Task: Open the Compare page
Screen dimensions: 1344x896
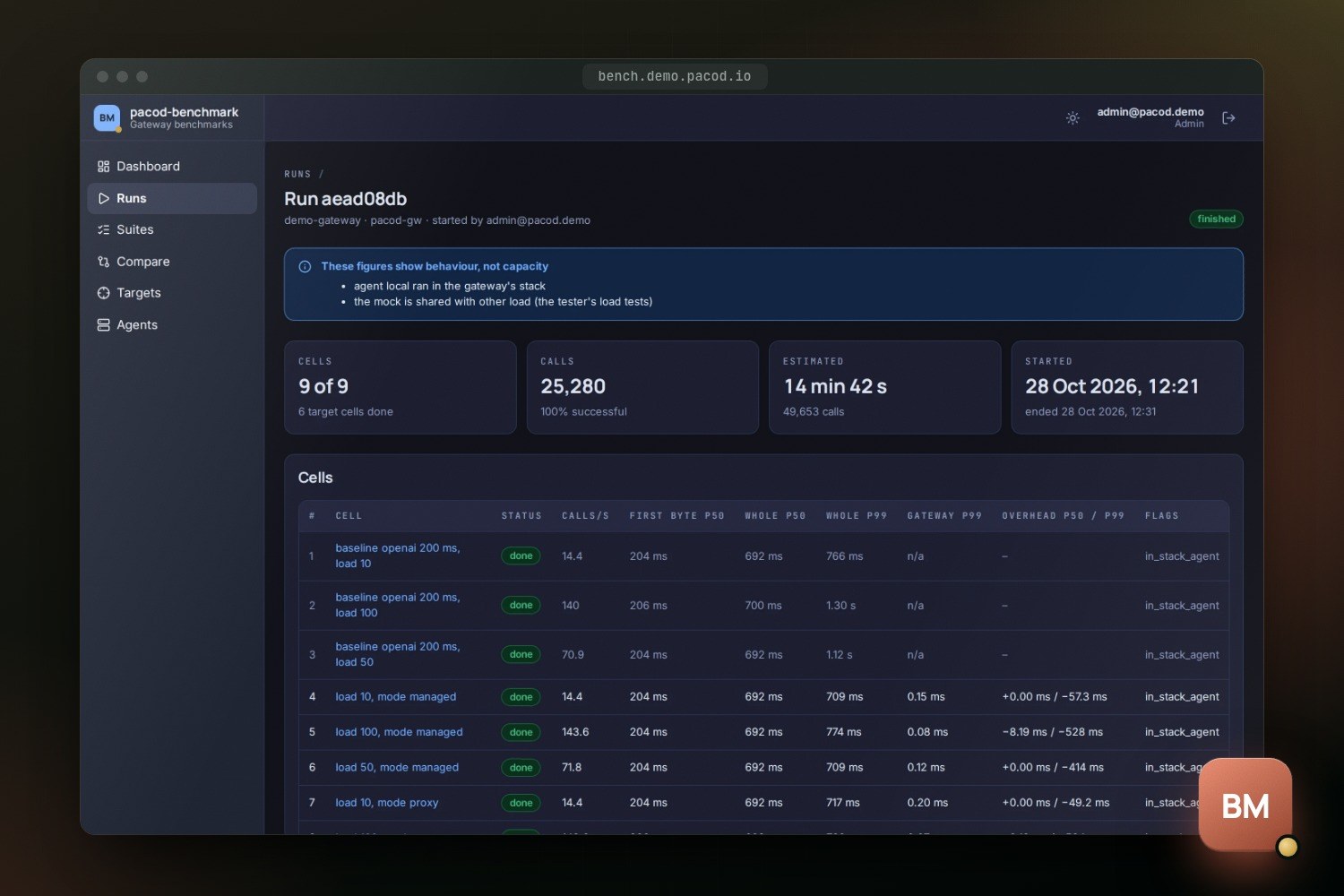Action: click(172, 262)
